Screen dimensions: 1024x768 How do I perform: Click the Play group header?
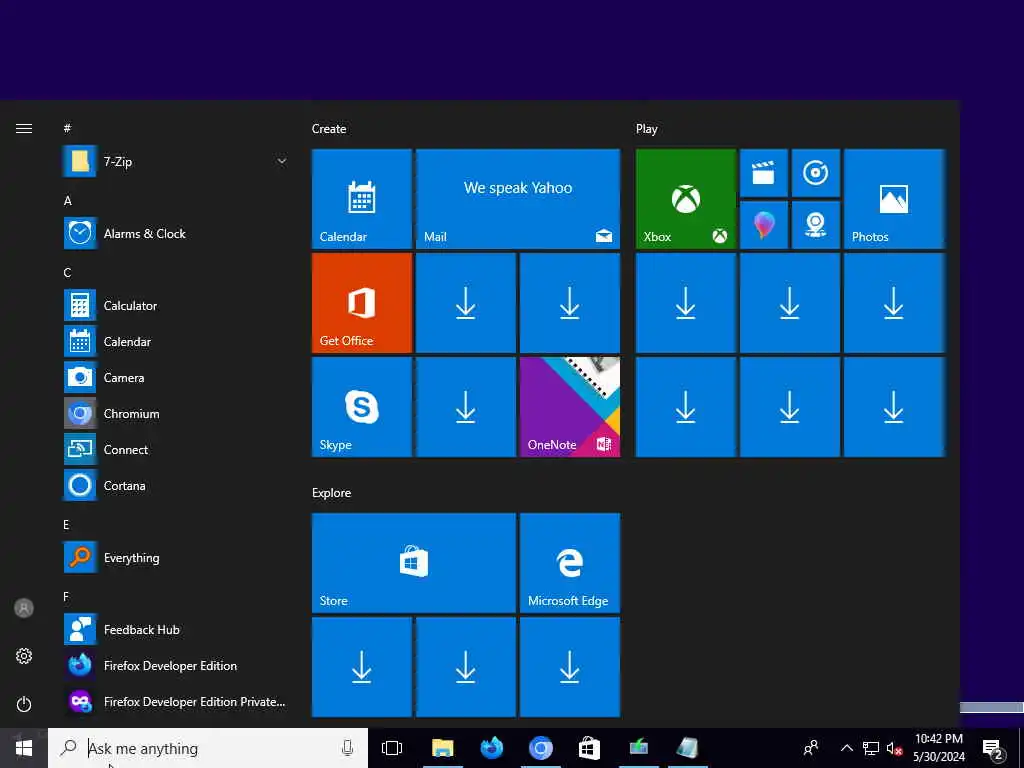pyautogui.click(x=647, y=129)
